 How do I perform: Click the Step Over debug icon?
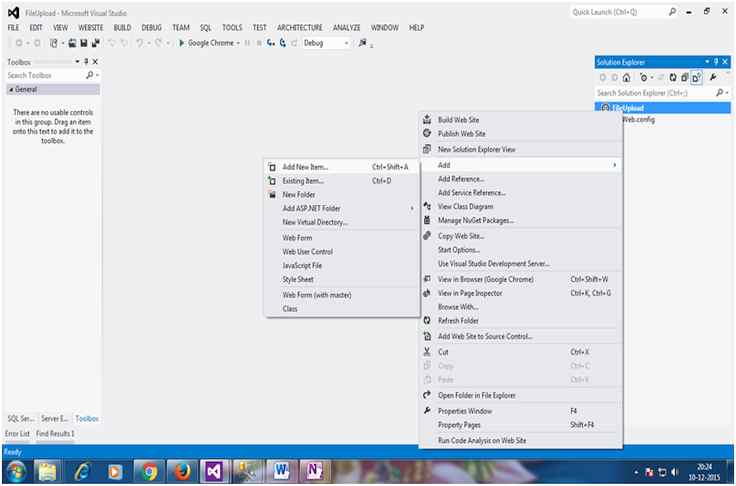coord(283,43)
